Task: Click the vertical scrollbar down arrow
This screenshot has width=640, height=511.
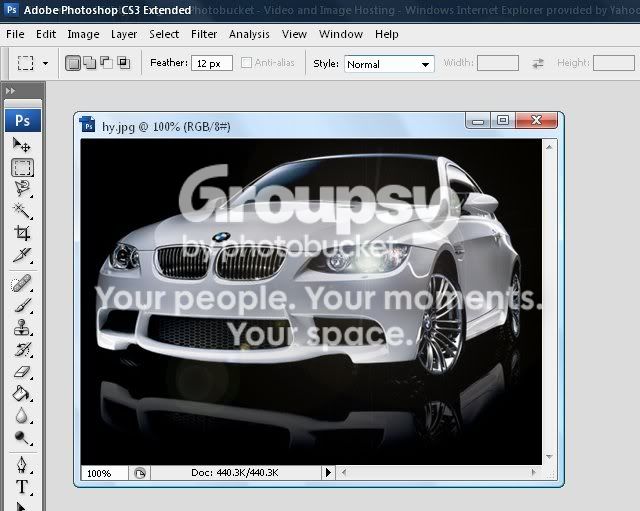Action: pos(549,457)
